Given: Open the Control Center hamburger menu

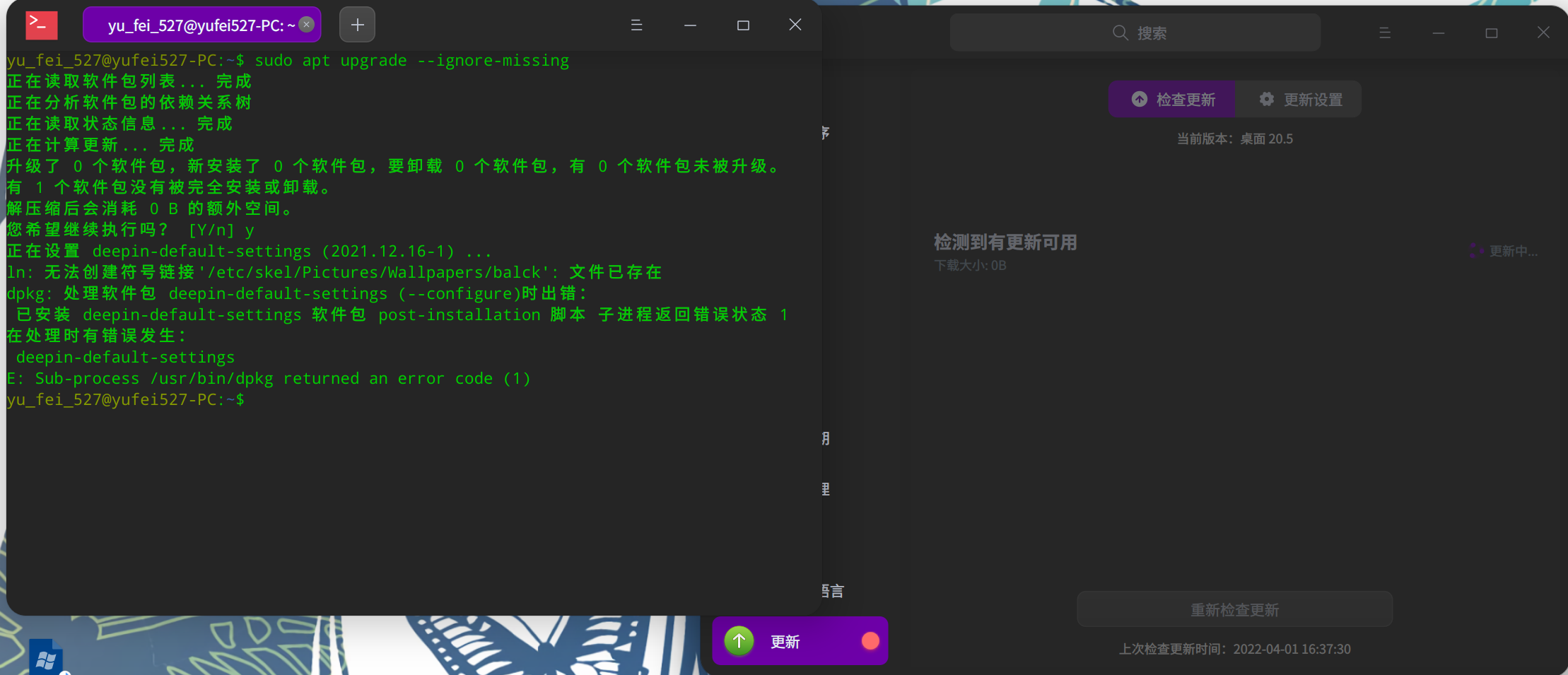Looking at the screenshot, I should [1385, 33].
